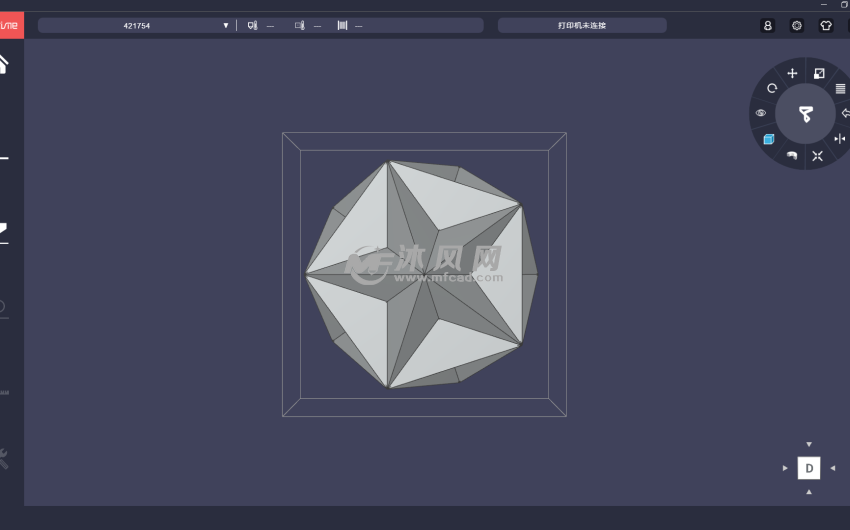Select the Scale tool in radial menu
The image size is (850, 530).
click(819, 73)
